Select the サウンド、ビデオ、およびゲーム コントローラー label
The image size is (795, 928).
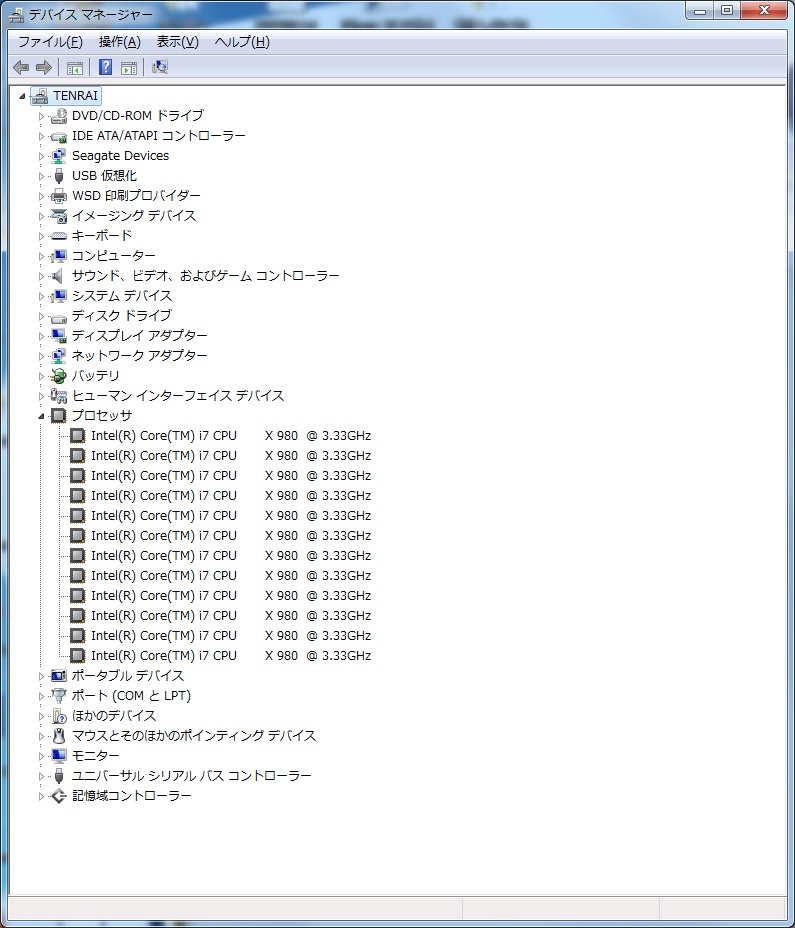(x=205, y=276)
